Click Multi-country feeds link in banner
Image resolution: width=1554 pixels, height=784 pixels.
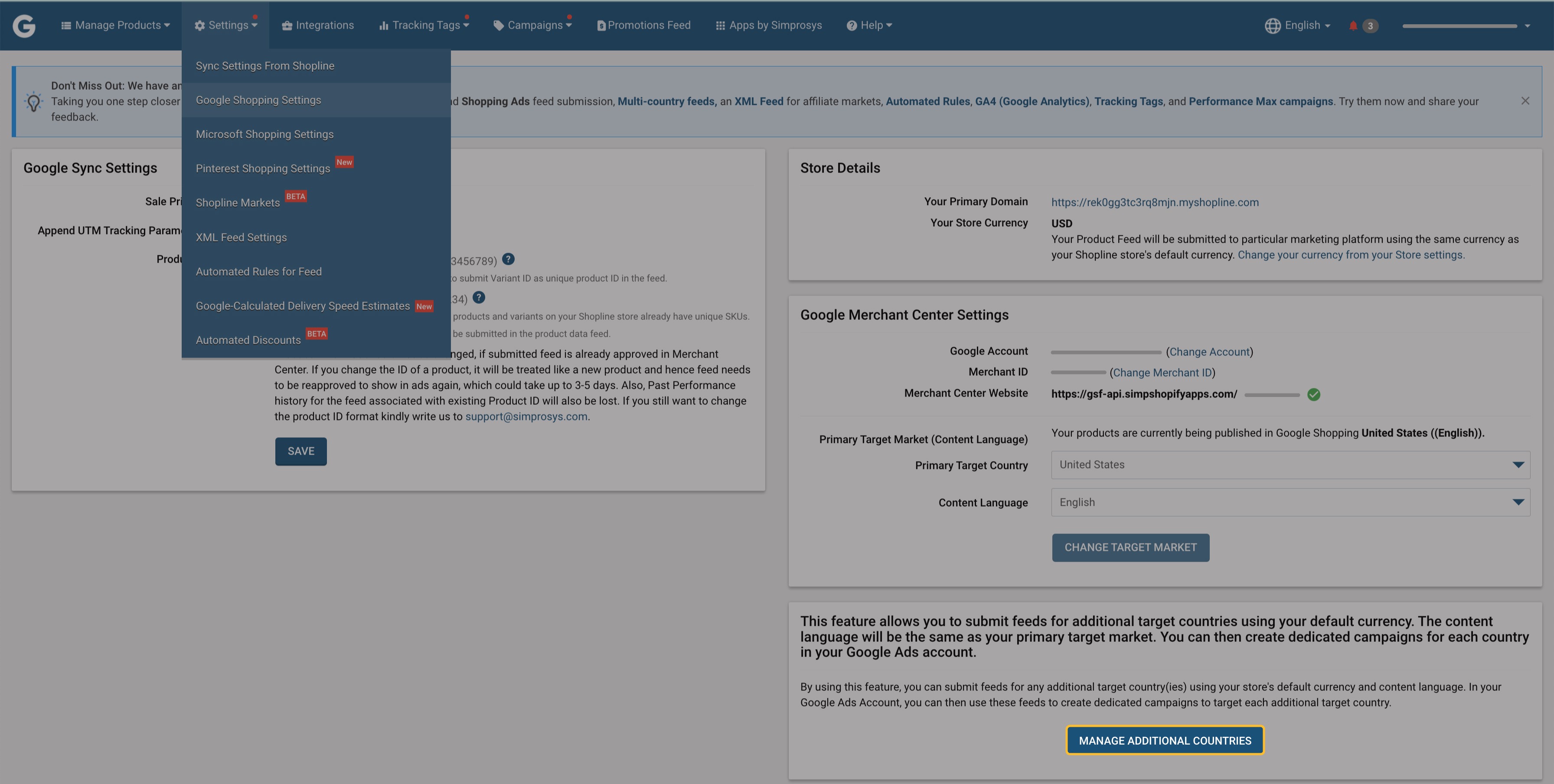(667, 101)
